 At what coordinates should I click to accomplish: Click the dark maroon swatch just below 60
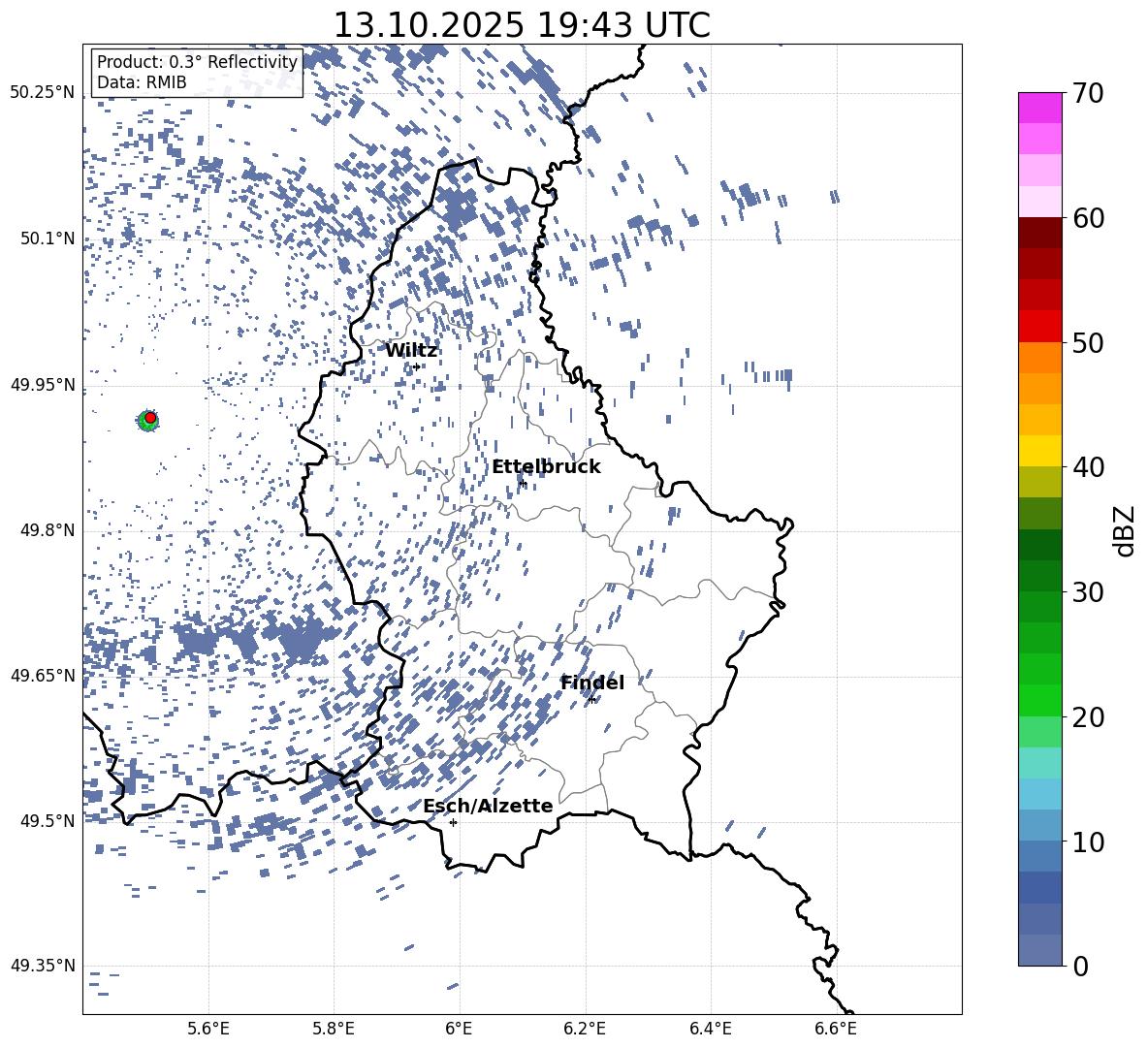(x=1040, y=233)
